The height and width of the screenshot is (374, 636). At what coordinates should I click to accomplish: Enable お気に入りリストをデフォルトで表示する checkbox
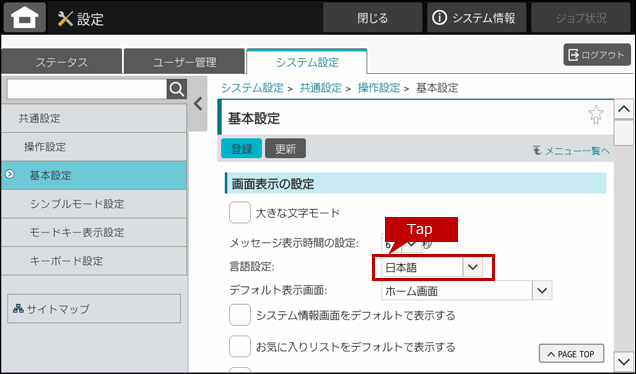pos(240,347)
